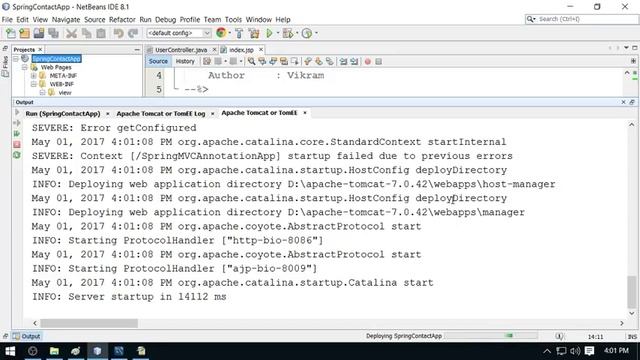
Task: Open the Team menu
Action: coord(212,20)
